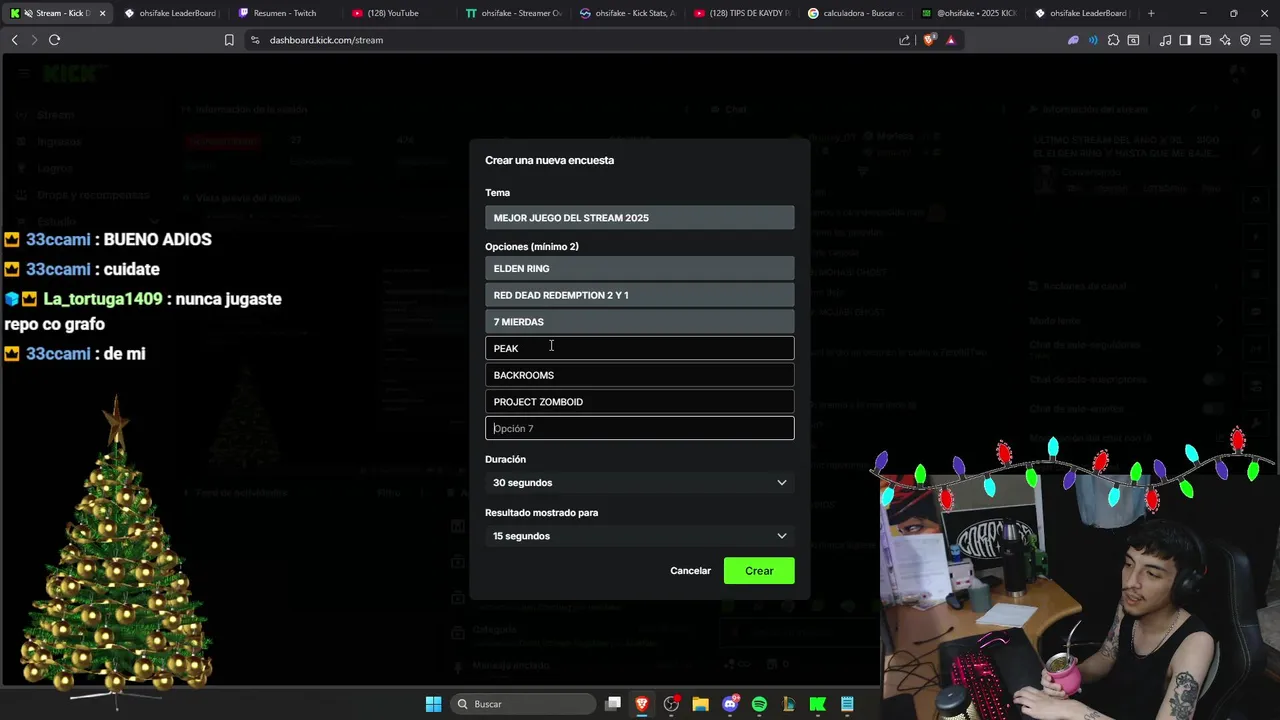Open new tab with plus button
This screenshot has height=720, width=1280.
pyautogui.click(x=1151, y=13)
